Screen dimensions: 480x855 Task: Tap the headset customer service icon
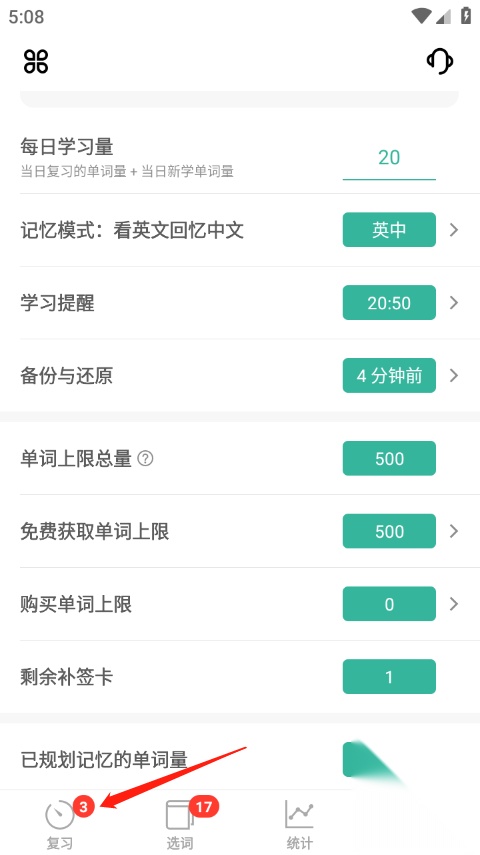(440, 61)
